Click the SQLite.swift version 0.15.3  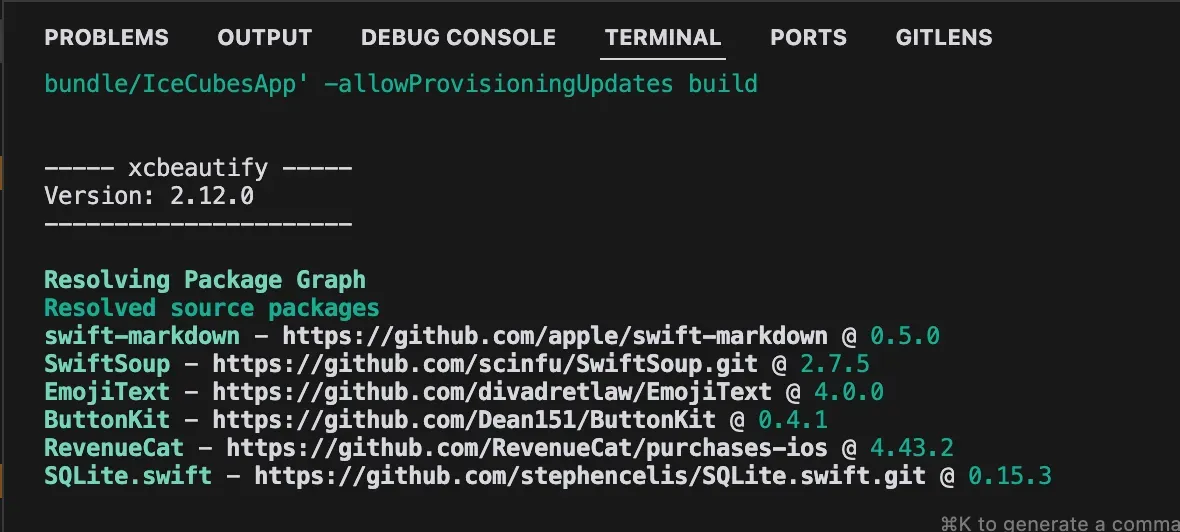(x=1010, y=476)
